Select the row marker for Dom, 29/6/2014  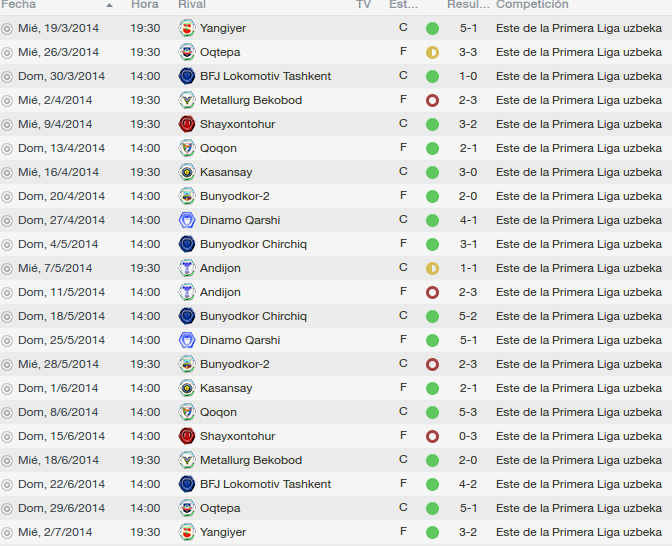click(x=7, y=509)
